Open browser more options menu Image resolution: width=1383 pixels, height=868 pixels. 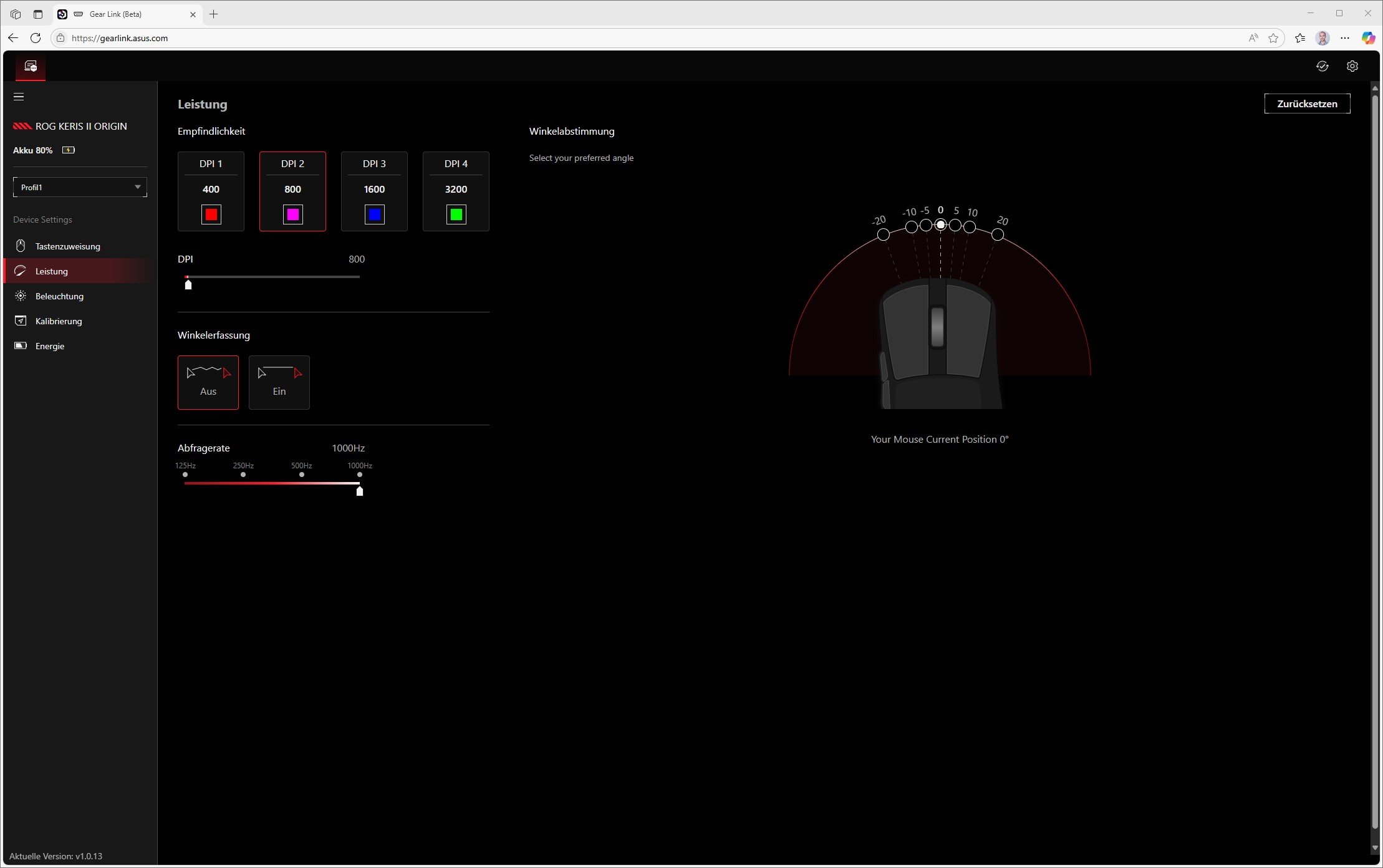click(x=1345, y=38)
